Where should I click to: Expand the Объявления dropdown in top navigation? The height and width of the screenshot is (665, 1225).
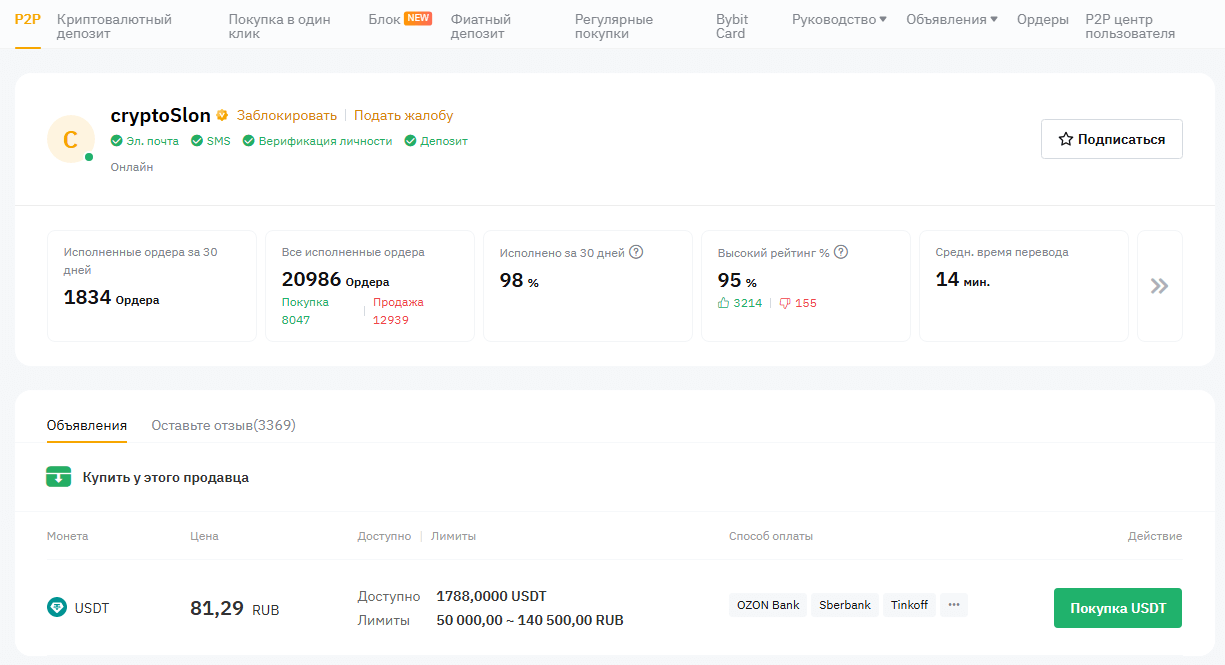click(951, 19)
